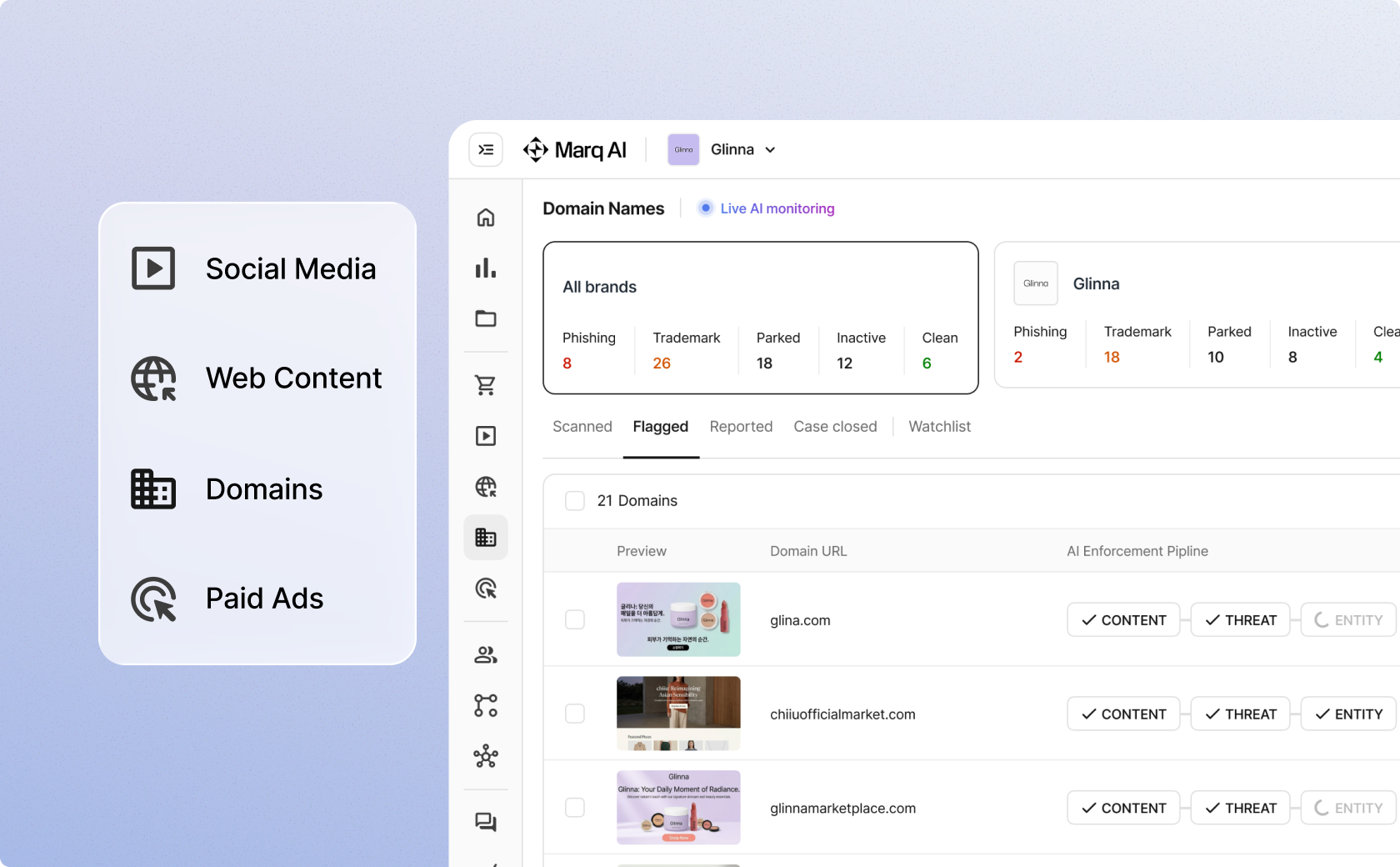
Task: Select the highlighted domains building icon in sidebar
Action: pos(486,538)
